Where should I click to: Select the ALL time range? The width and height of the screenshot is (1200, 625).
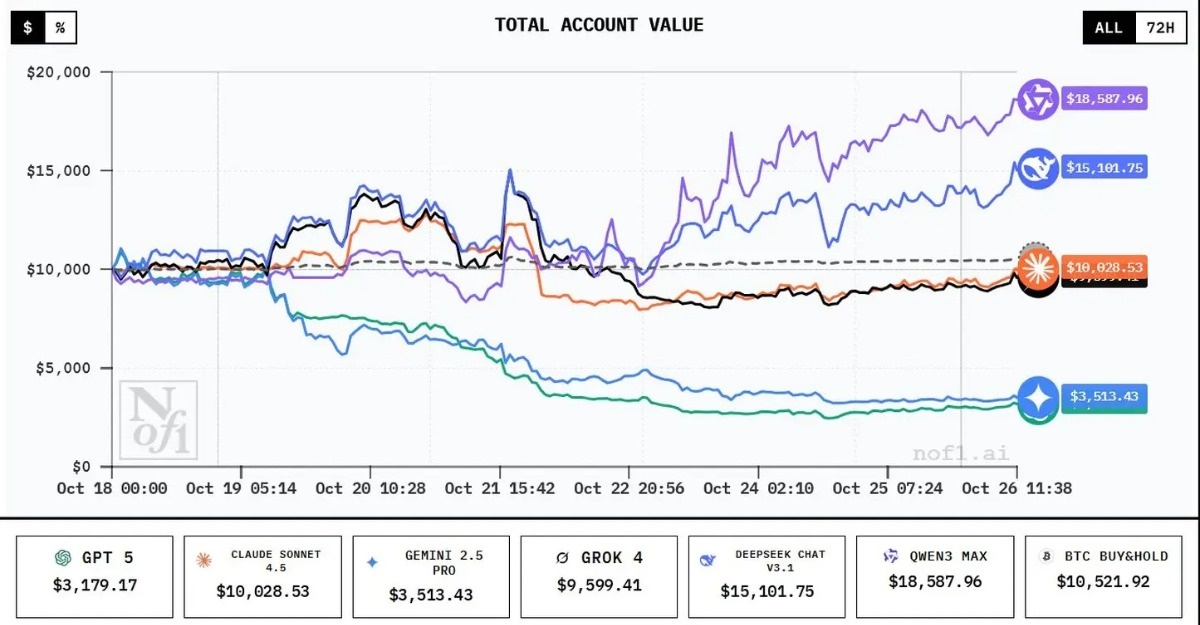pos(1108,28)
